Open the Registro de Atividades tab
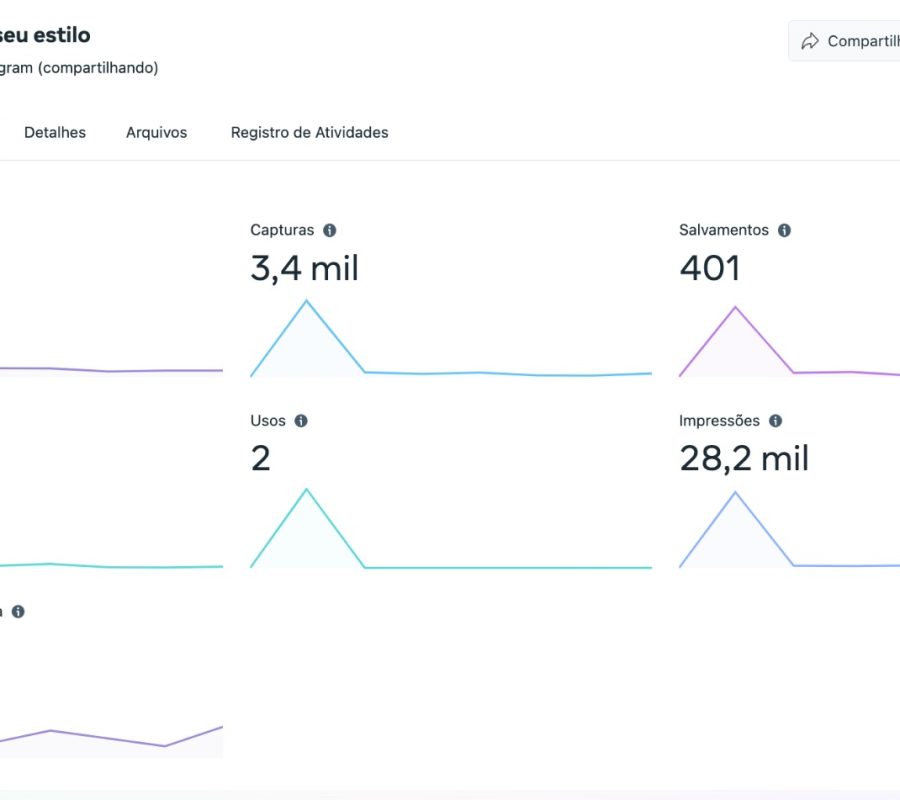The image size is (900, 800). click(309, 133)
